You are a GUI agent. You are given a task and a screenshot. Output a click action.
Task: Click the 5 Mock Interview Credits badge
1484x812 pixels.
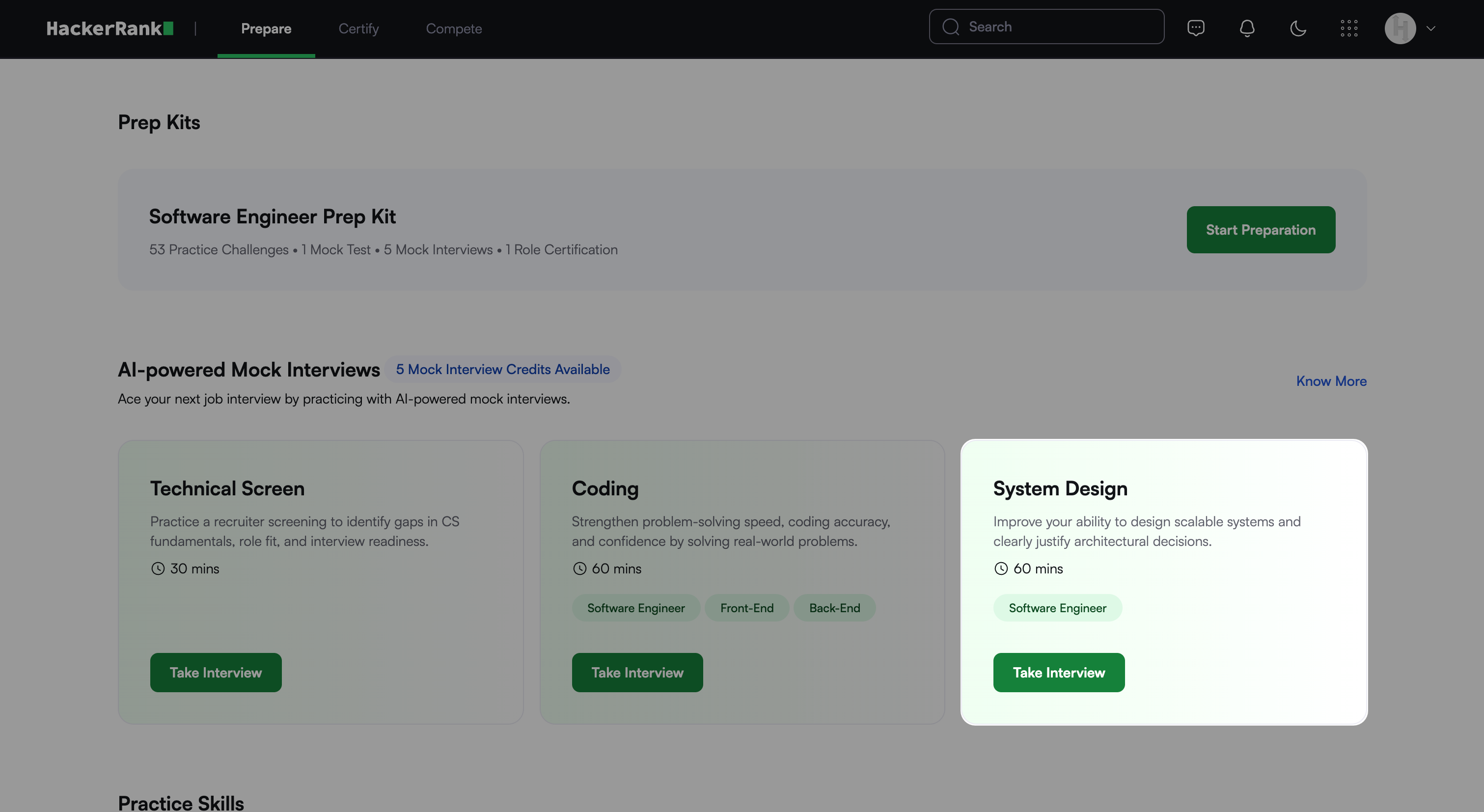pyautogui.click(x=502, y=369)
